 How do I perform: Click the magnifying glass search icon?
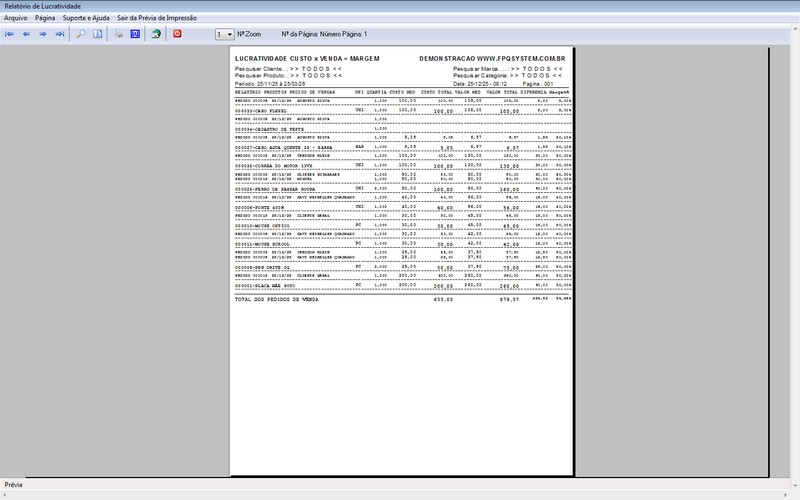point(81,34)
